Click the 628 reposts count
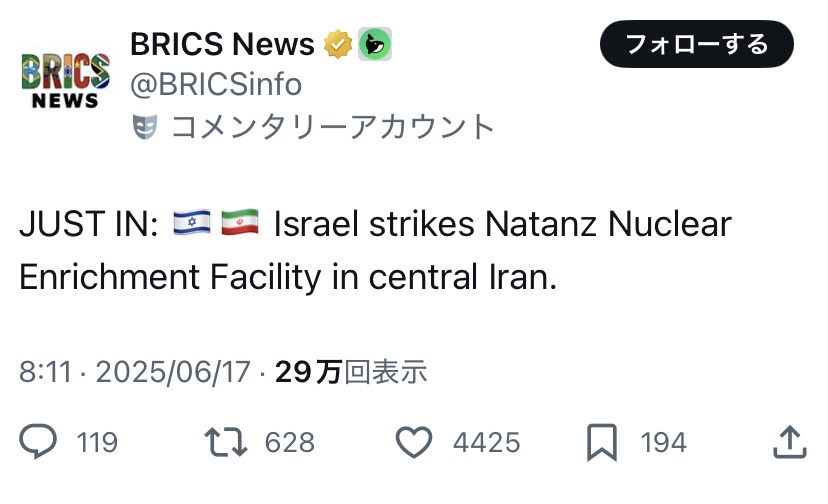The width and height of the screenshot is (828, 504). pyautogui.click(x=290, y=442)
